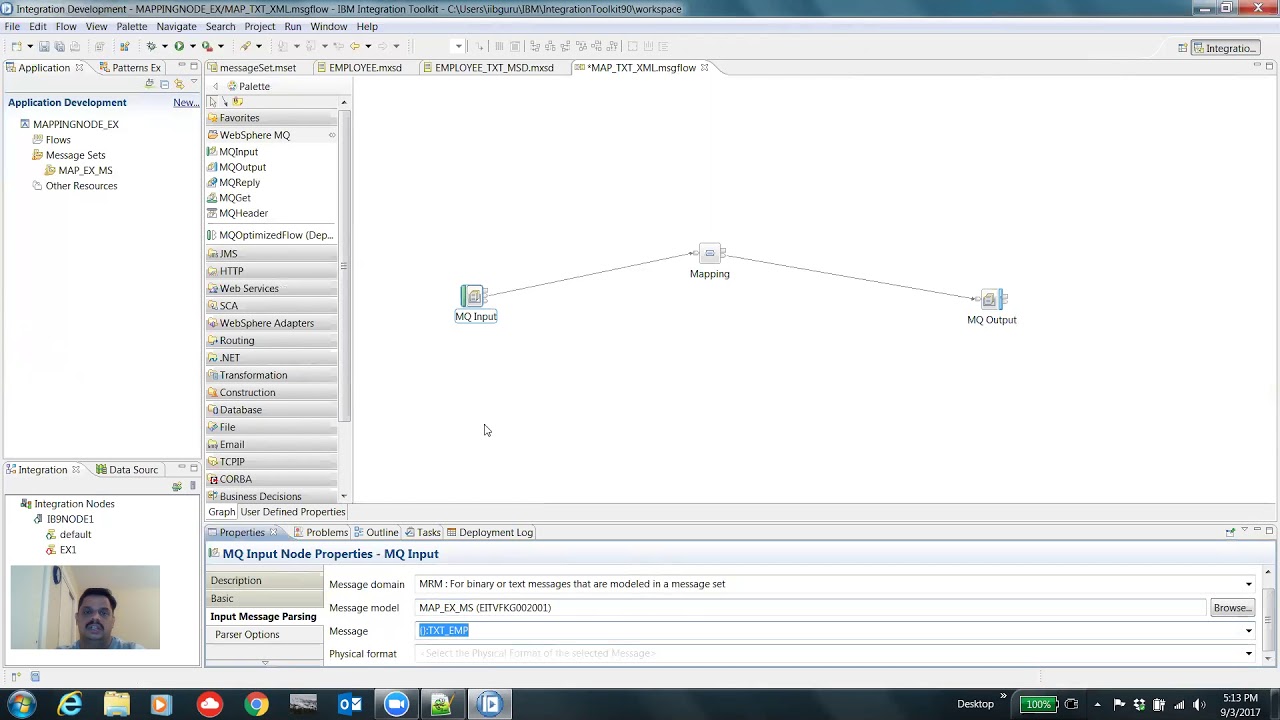The image size is (1280, 720).
Task: Click the Run toolbar button
Action: (179, 46)
